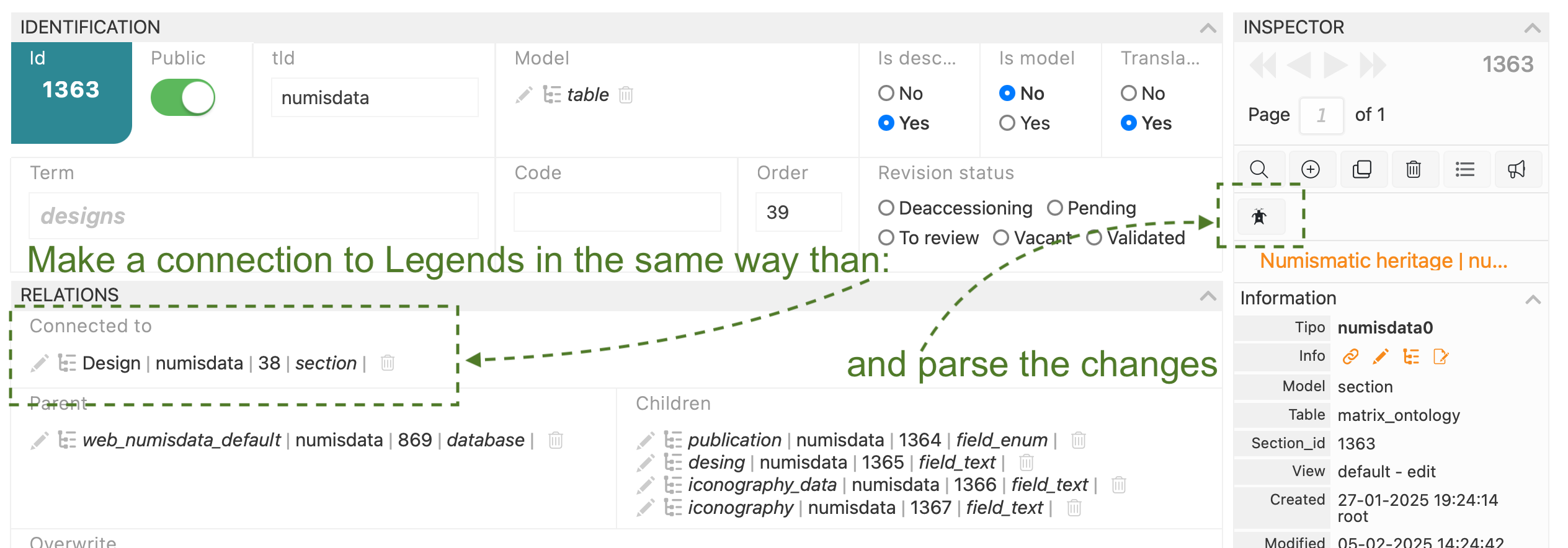Image resolution: width=1568 pixels, height=548 pixels.
Task: Edit the Model table pencil icon
Action: point(524,95)
